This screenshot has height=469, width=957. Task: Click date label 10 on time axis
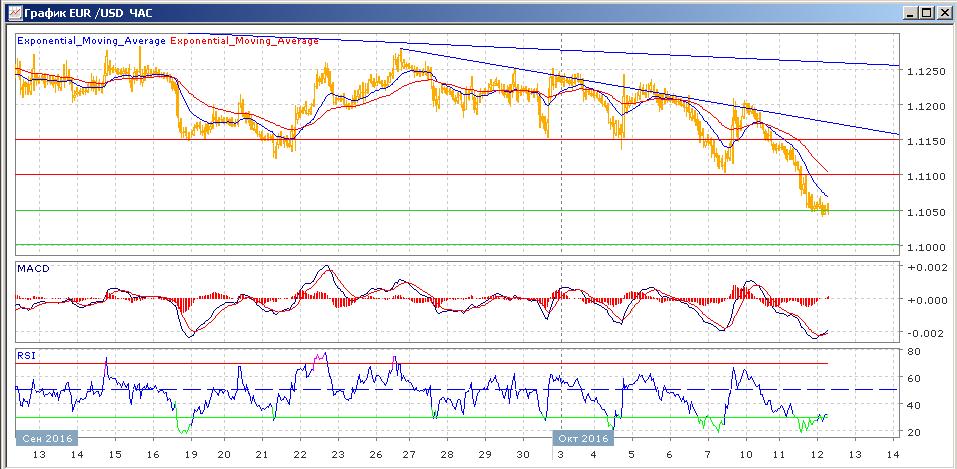[x=745, y=455]
